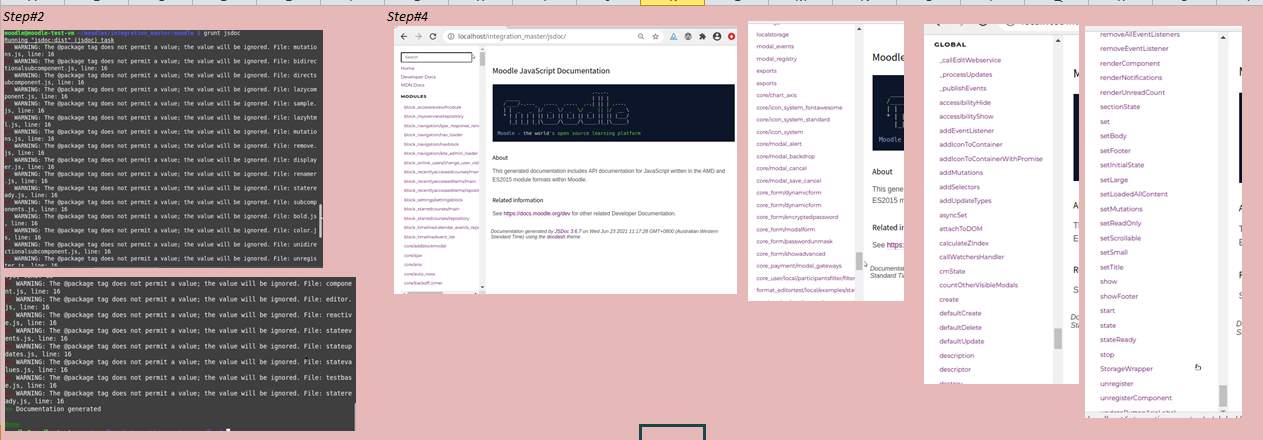Open setReadOnly link
The width and height of the screenshot is (1263, 440).
click(1120, 223)
